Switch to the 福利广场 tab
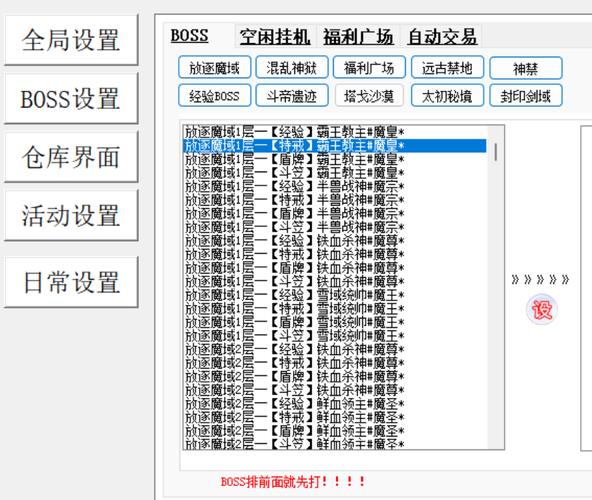The height and width of the screenshot is (500, 592). (358, 37)
